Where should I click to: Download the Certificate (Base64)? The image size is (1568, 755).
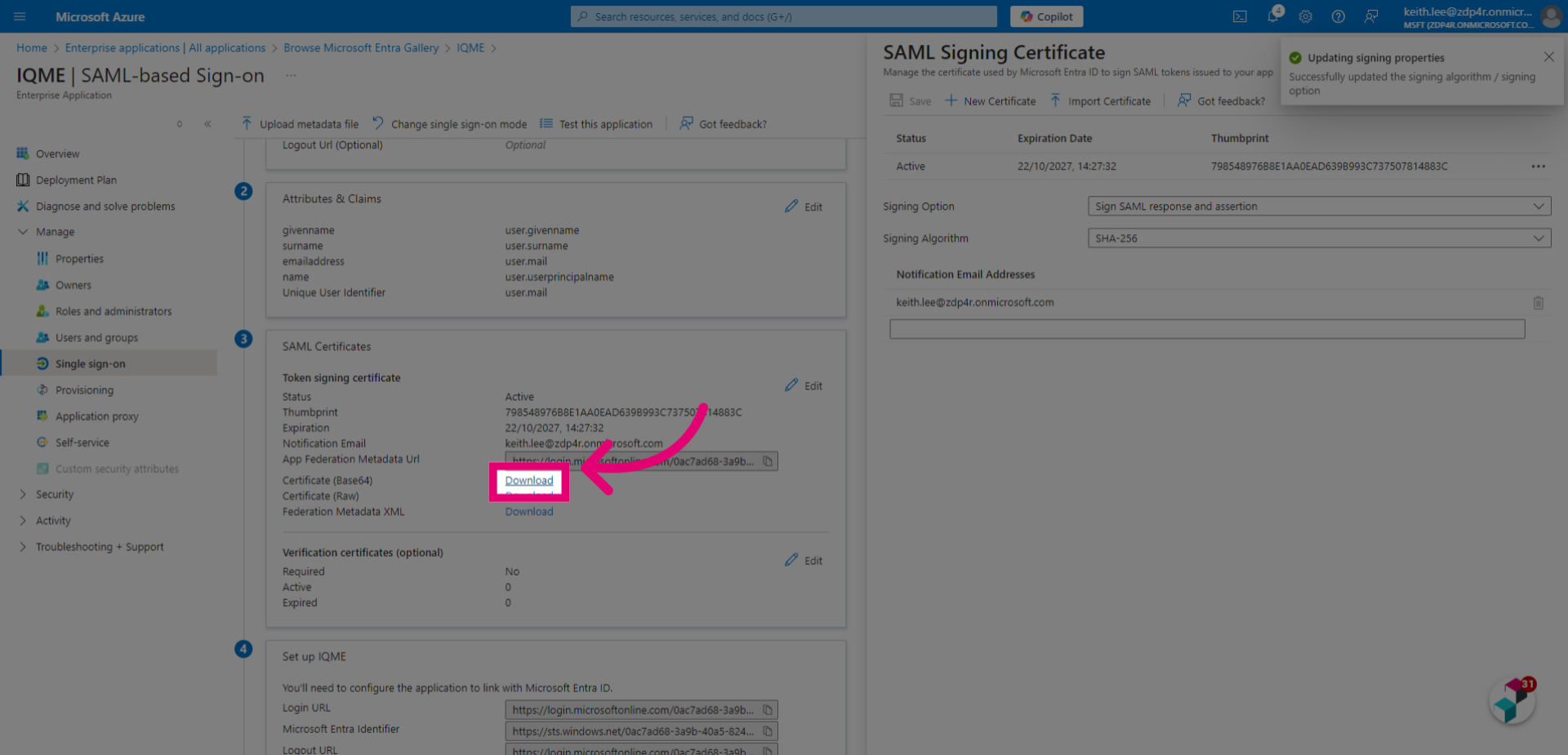[x=529, y=481]
